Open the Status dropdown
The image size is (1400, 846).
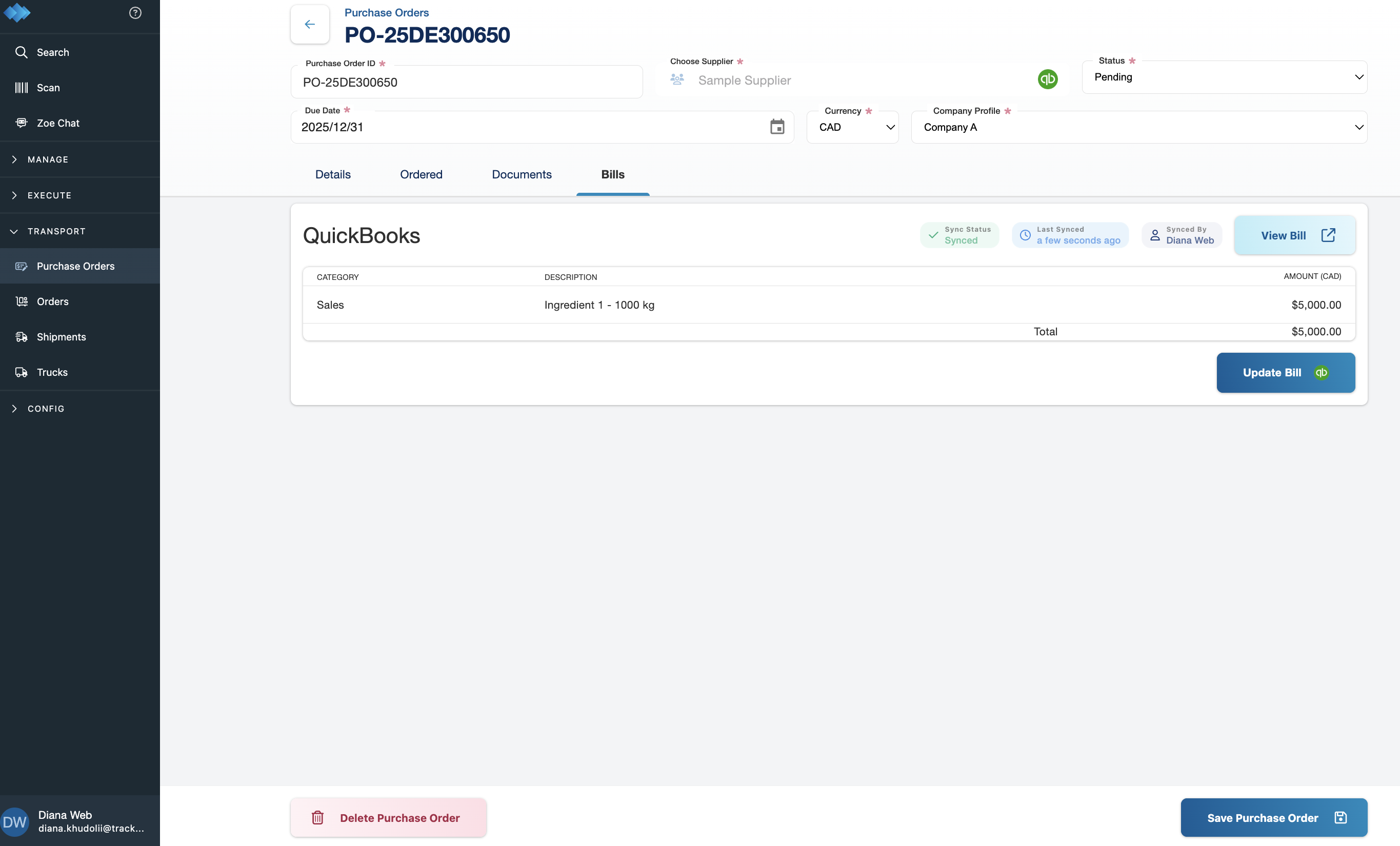point(1225,77)
